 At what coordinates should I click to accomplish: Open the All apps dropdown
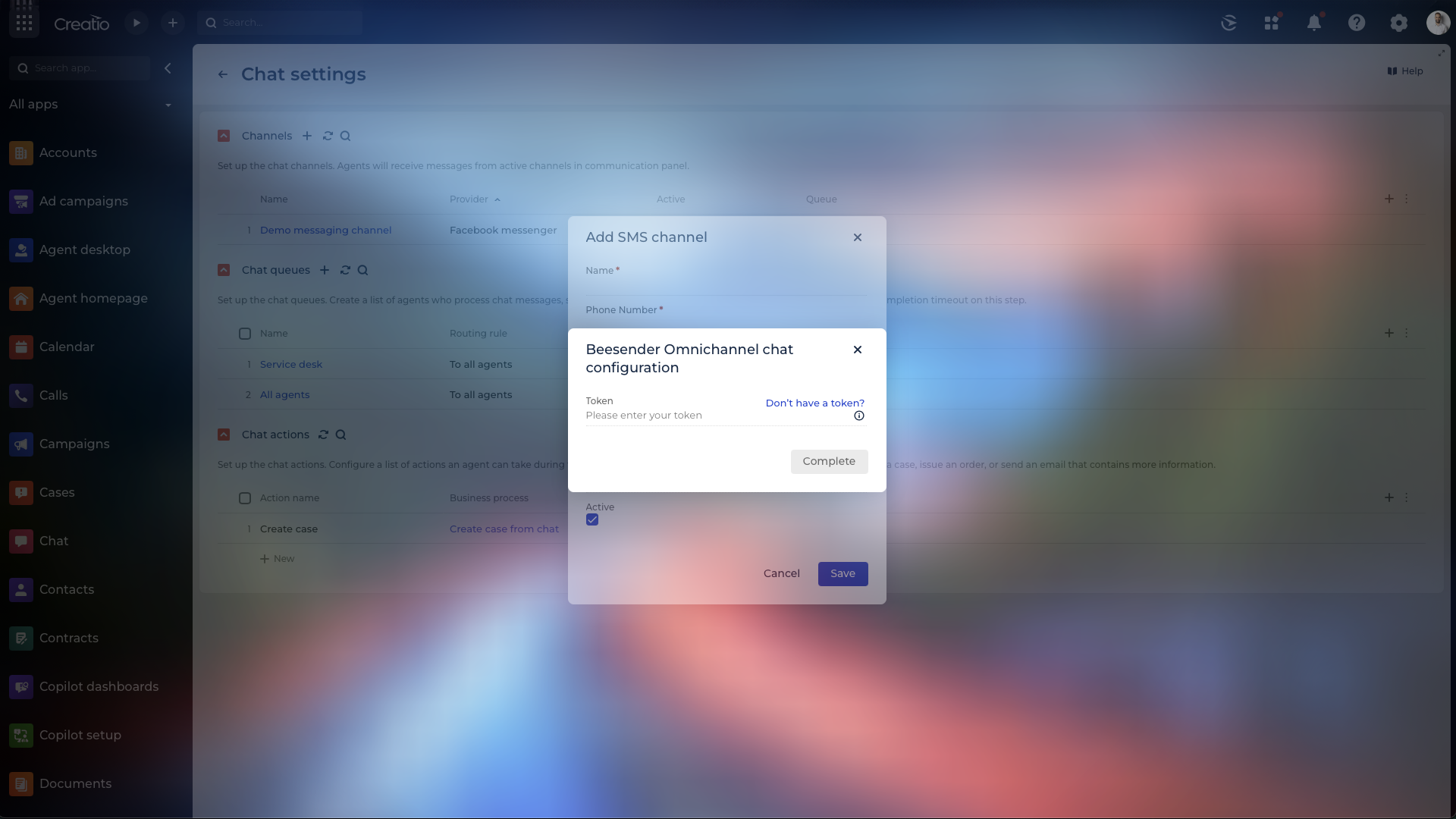click(x=91, y=105)
